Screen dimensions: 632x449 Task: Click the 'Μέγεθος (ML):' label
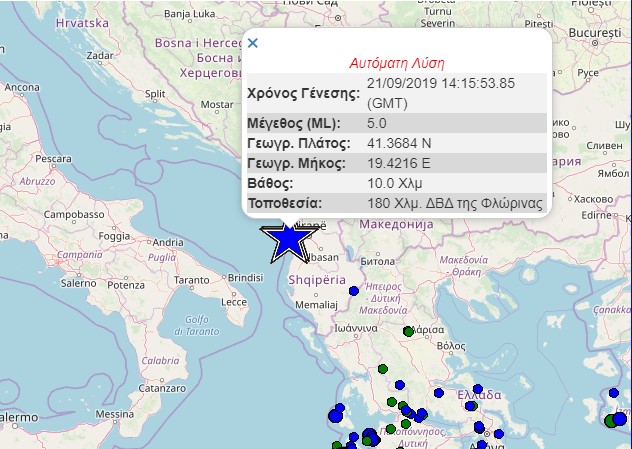(294, 123)
